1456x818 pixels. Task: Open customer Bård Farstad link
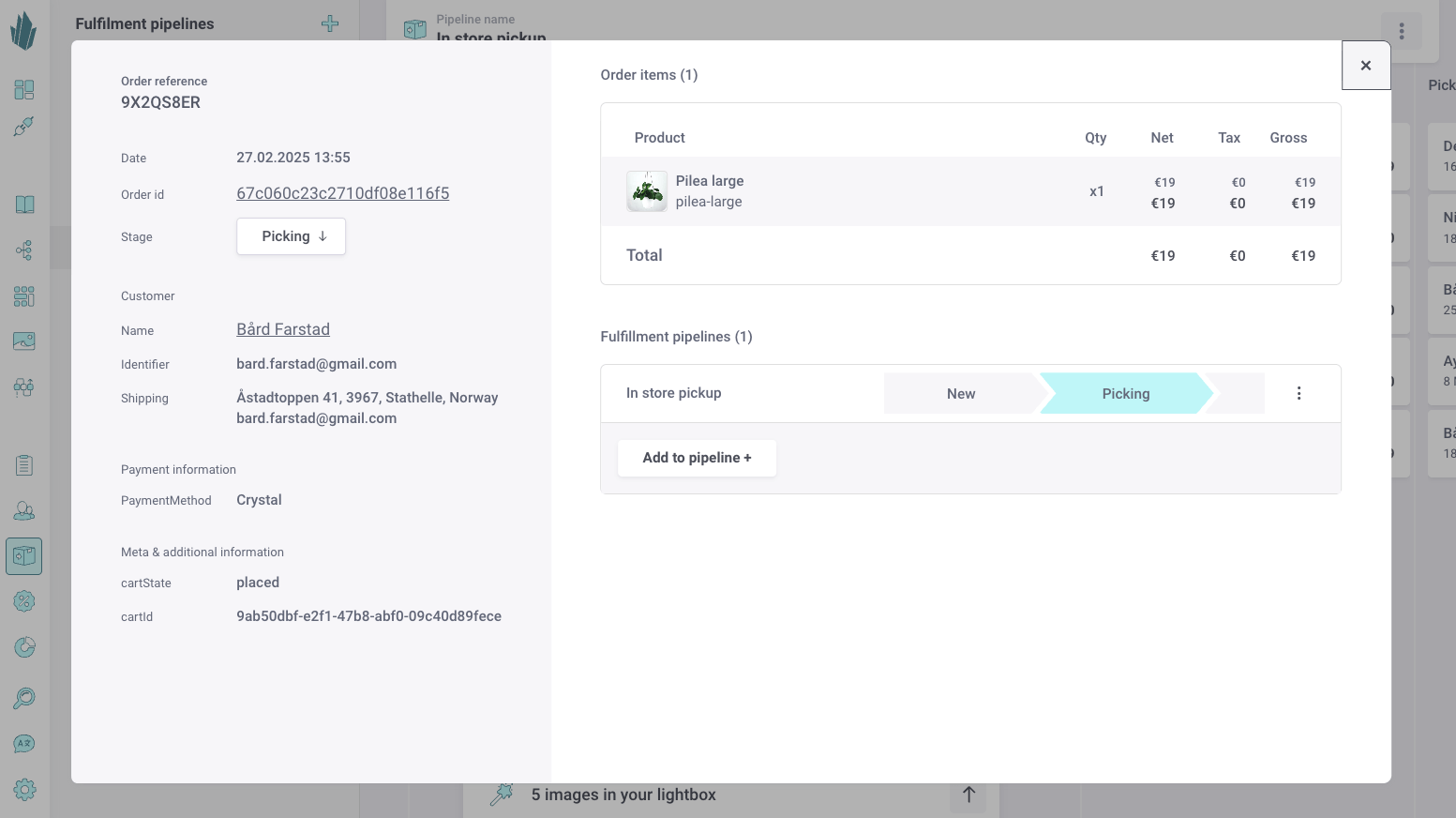[x=283, y=329]
